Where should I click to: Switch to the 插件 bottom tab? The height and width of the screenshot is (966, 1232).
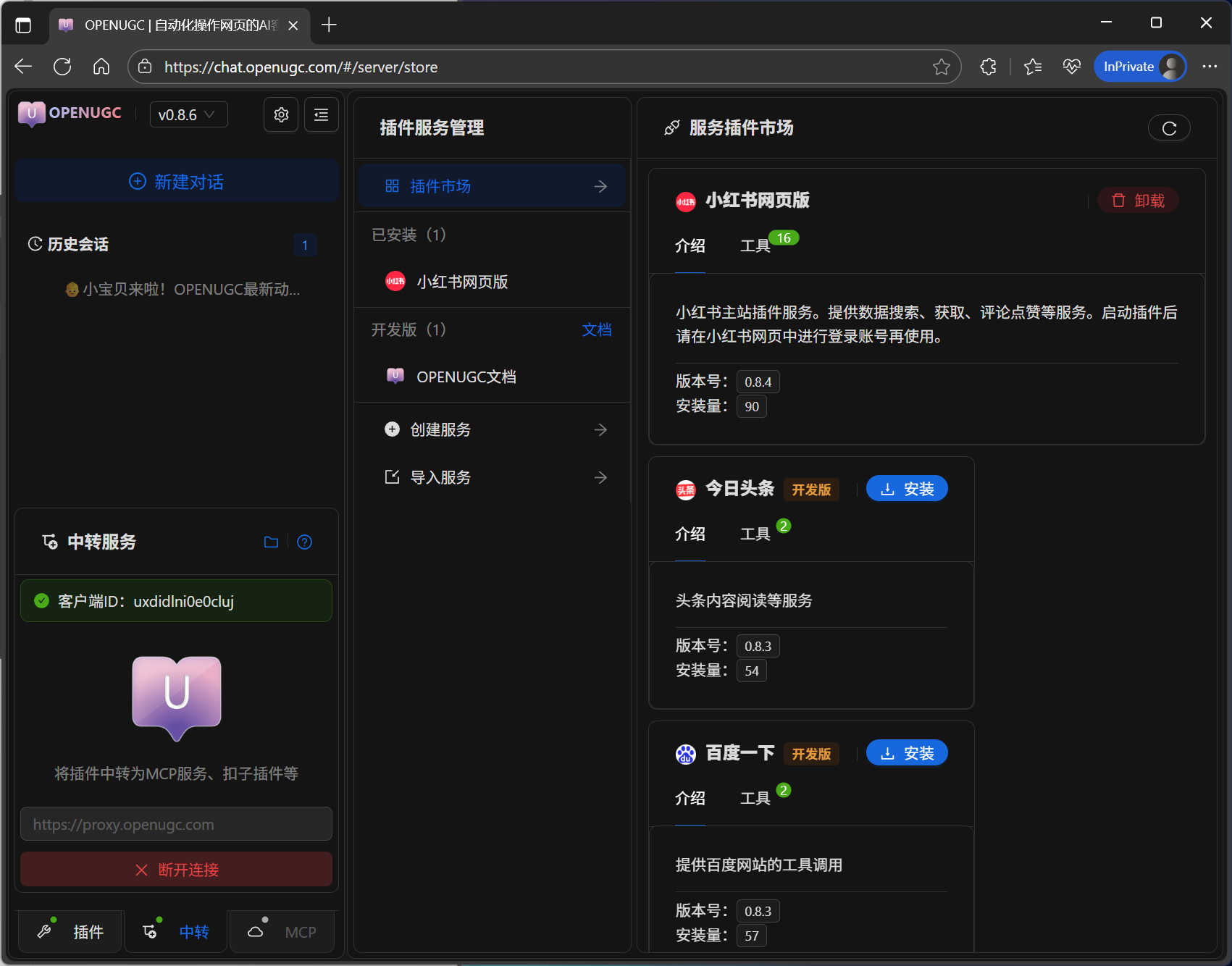coord(71,931)
